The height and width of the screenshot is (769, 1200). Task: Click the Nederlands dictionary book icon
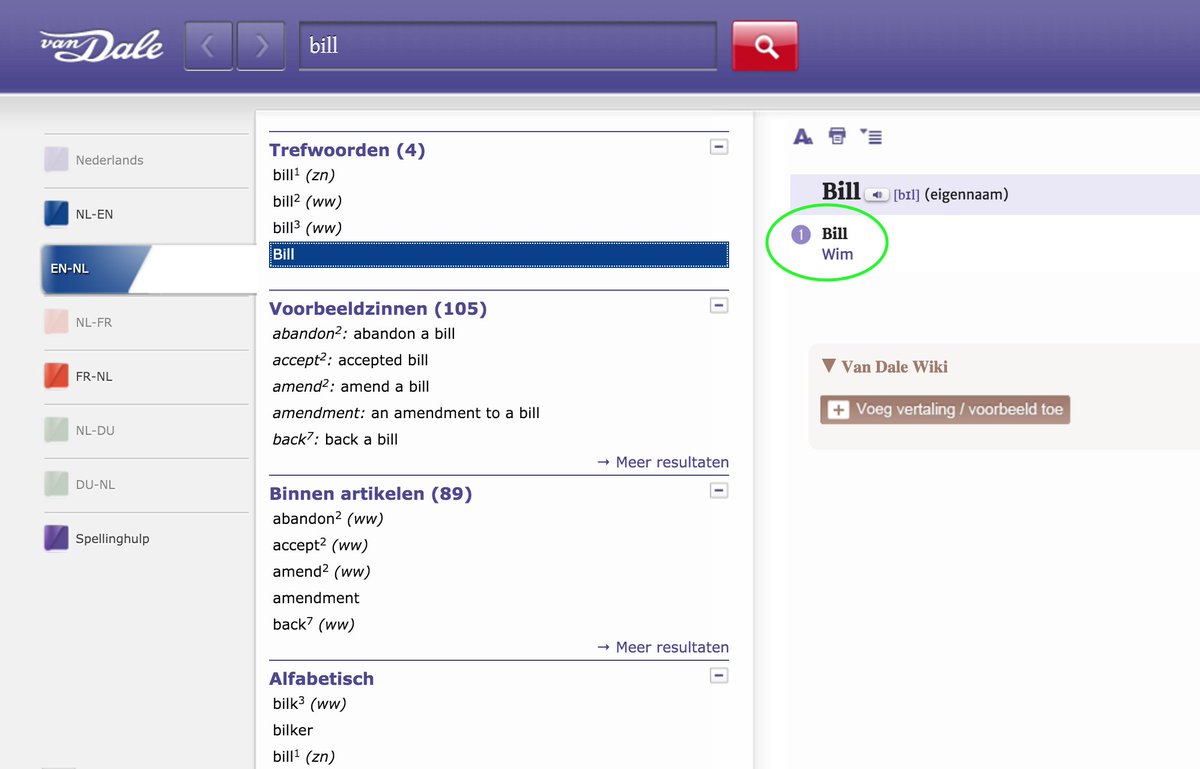click(56, 160)
